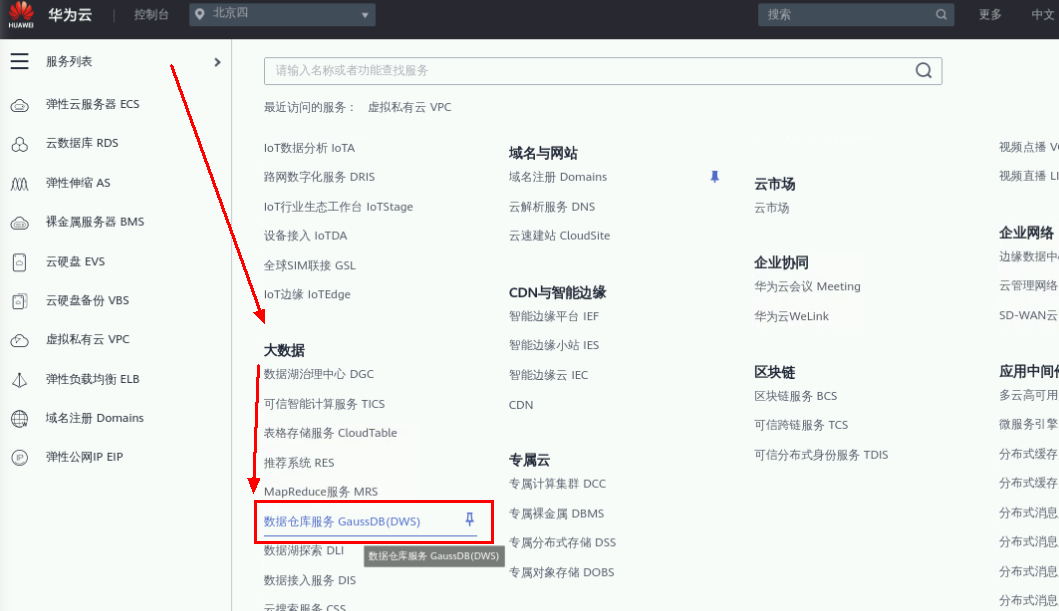Viewport: 1059px width, 611px height.
Task: Open 华为云WeLink link
Action: coord(792,316)
